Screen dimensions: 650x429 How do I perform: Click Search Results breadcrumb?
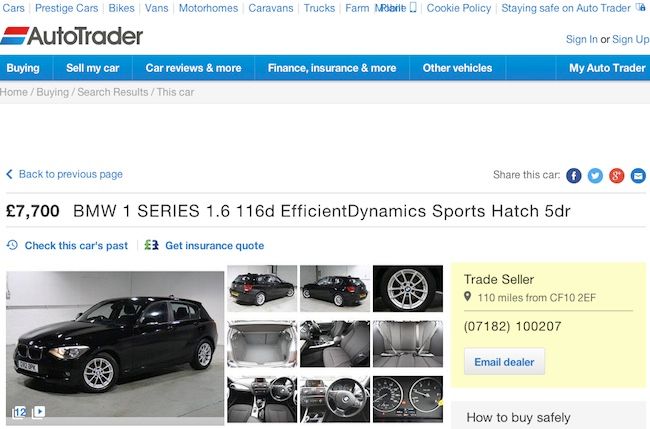(x=113, y=92)
